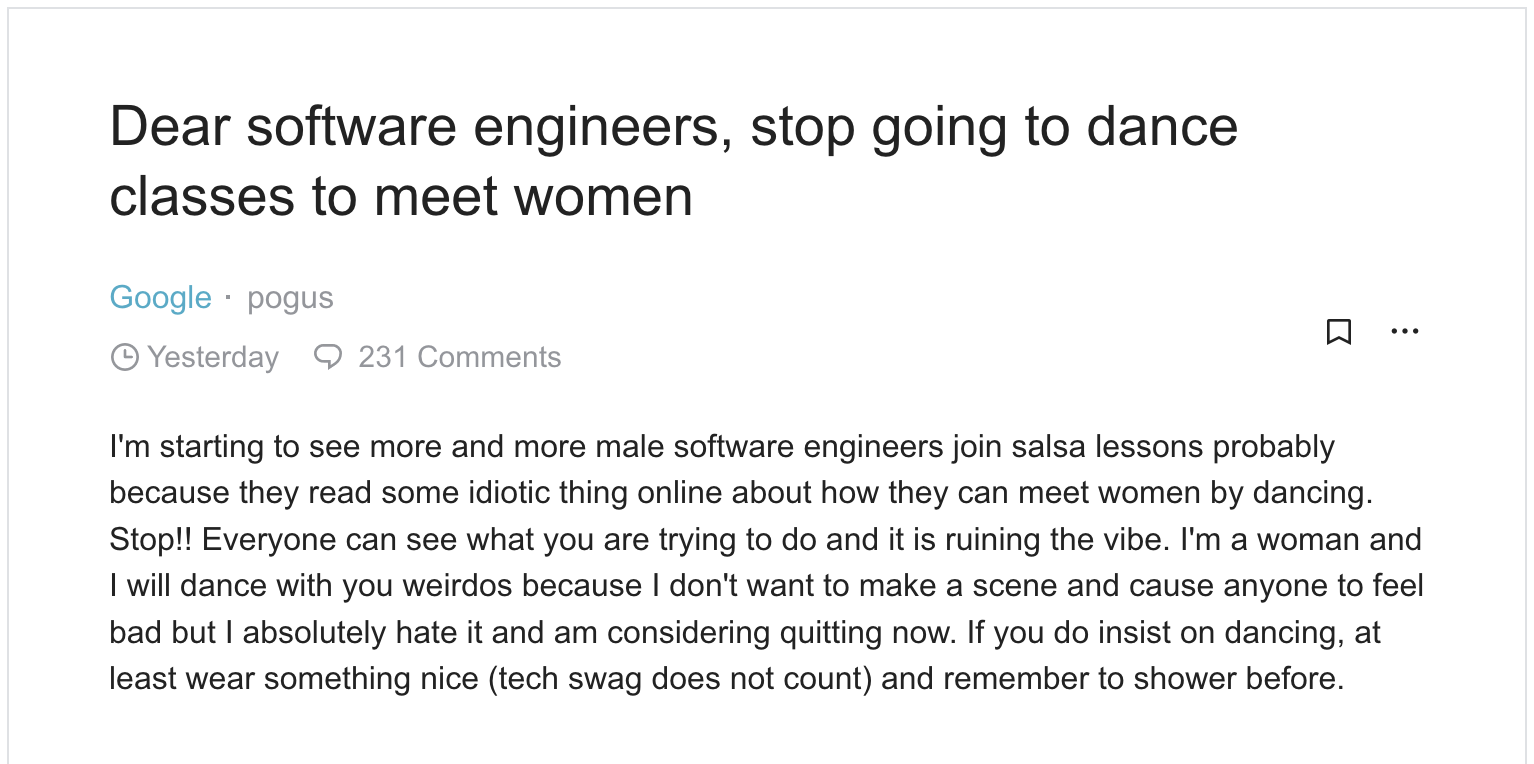Click the clock icon beside Yesterday
This screenshot has width=1534, height=764.
click(x=124, y=357)
